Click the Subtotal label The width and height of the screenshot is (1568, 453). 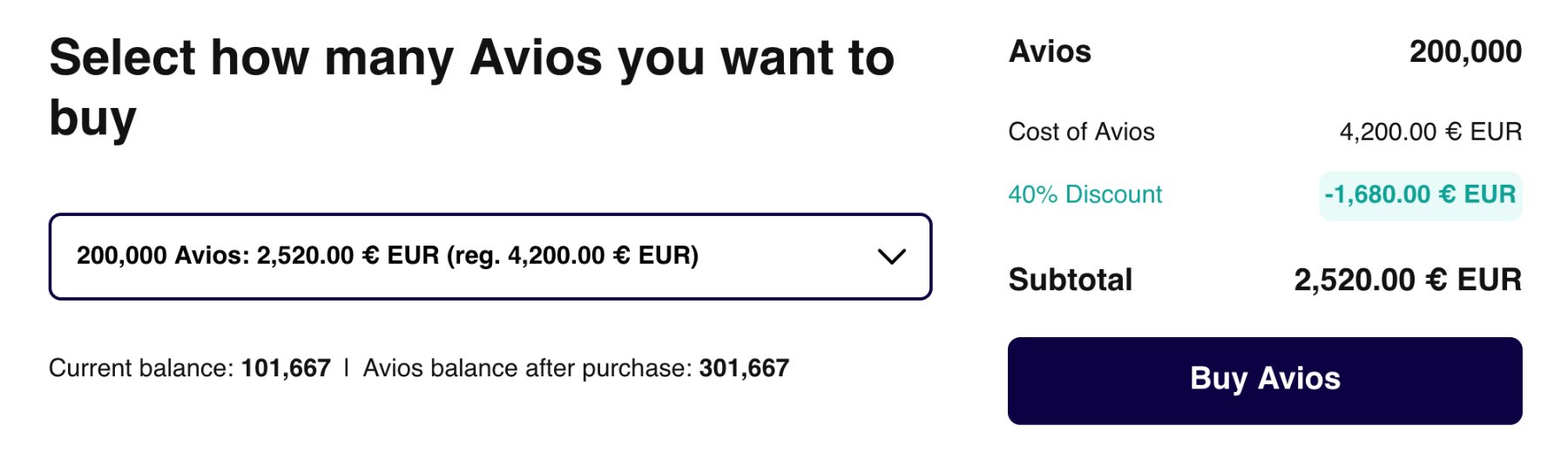click(1070, 280)
